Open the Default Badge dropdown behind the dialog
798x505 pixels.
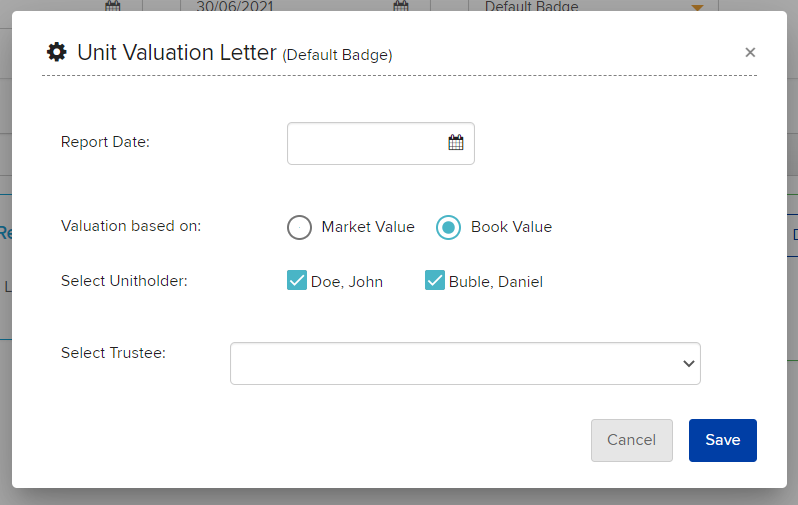[x=593, y=6]
